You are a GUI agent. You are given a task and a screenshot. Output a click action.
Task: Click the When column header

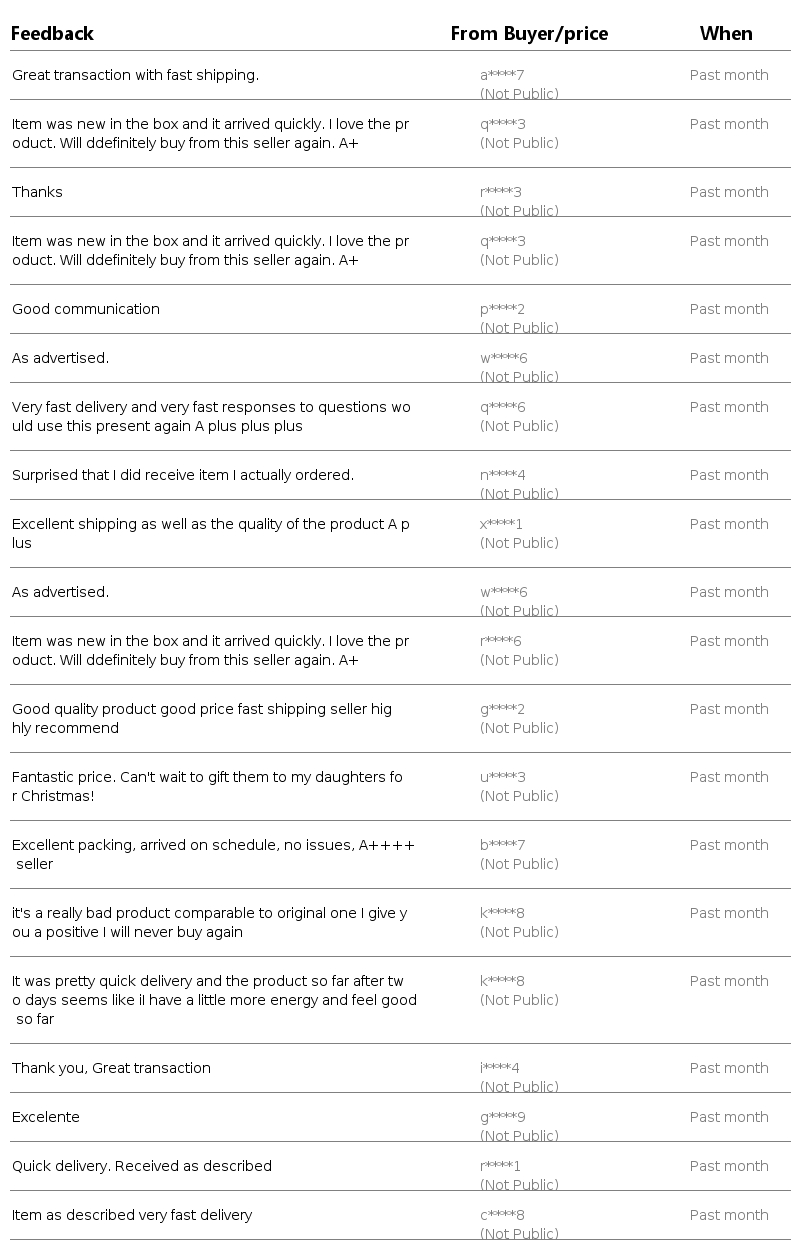pyautogui.click(x=726, y=34)
